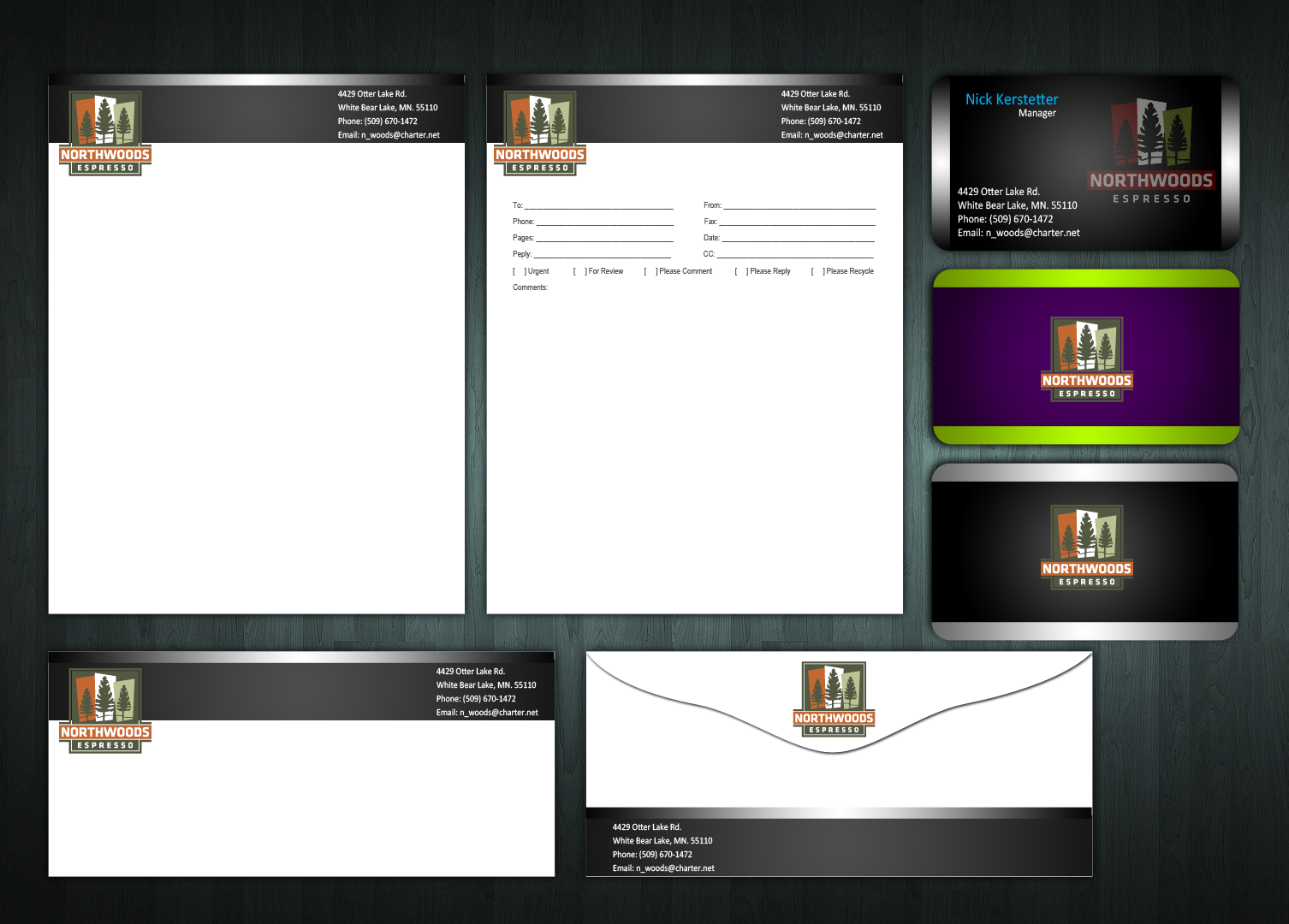Click the From: line on the fax sheet
This screenshot has width=1289, height=924.
[799, 205]
